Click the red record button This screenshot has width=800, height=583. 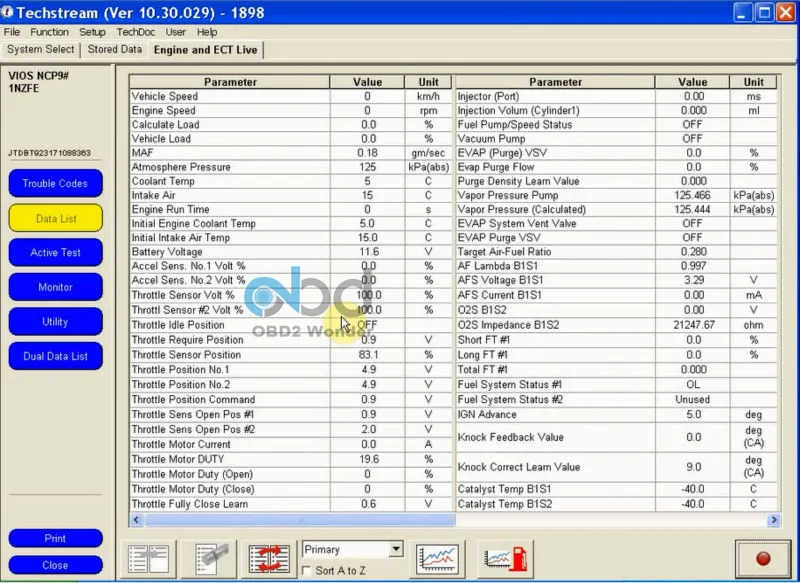(x=763, y=559)
